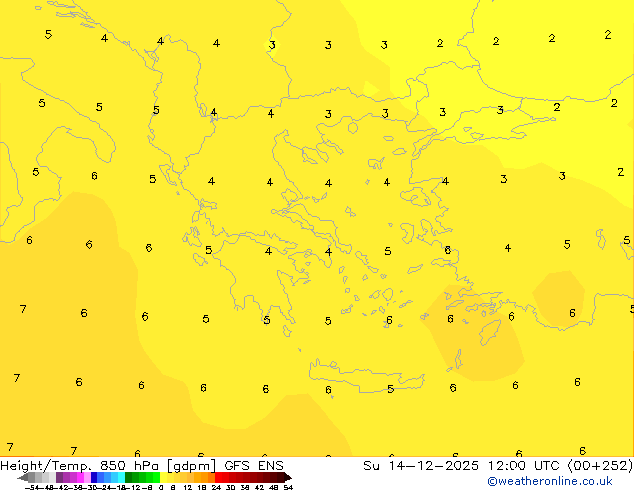Click the '-54' legend scale value
634x490 pixels.
click(x=32, y=487)
